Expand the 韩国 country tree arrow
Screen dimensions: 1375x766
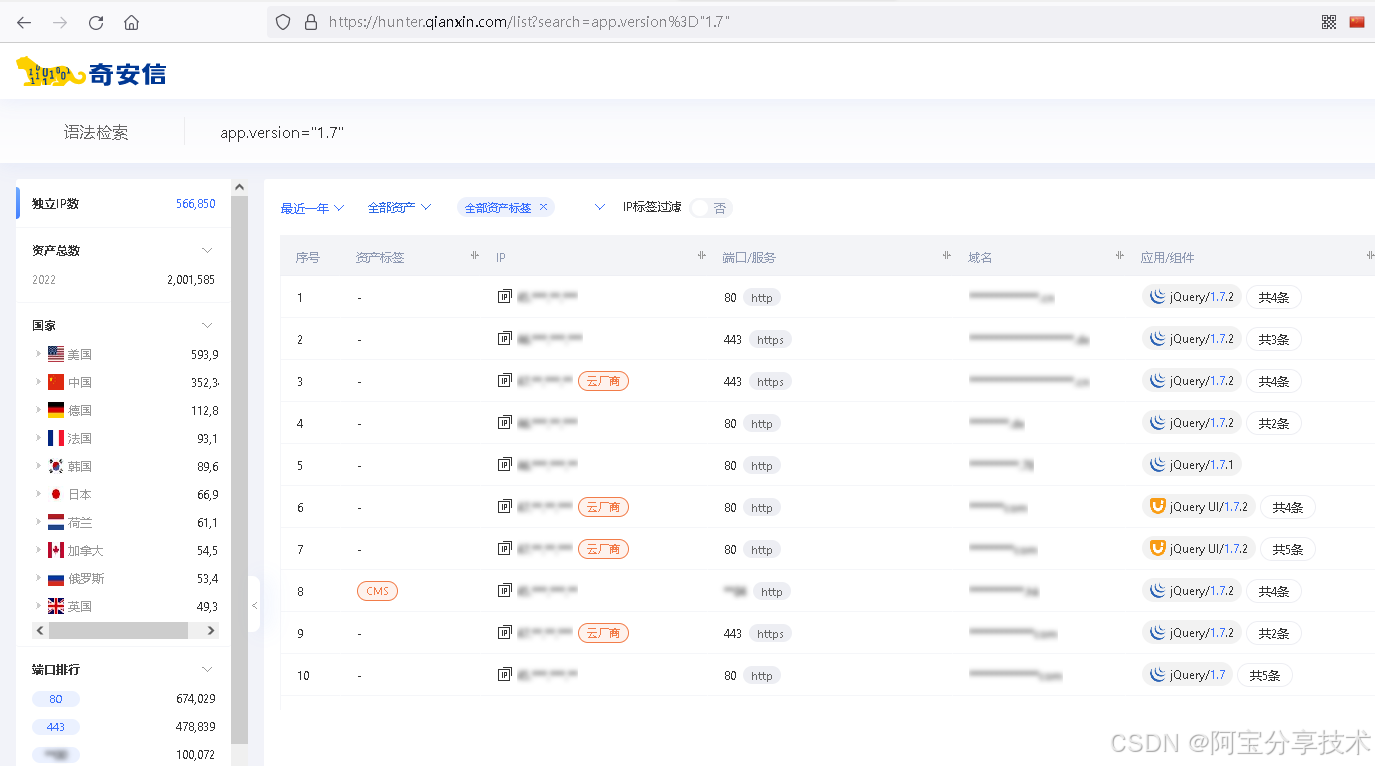[39, 466]
